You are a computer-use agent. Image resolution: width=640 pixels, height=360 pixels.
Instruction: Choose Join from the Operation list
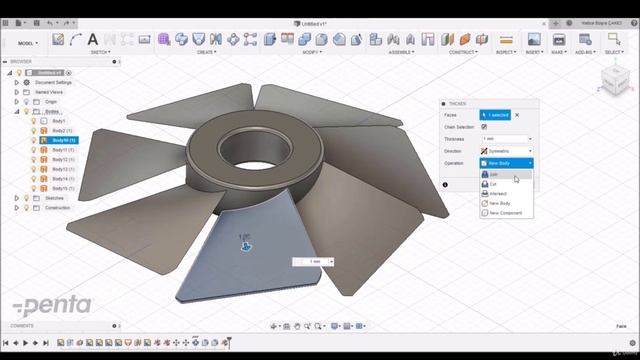[x=507, y=174]
